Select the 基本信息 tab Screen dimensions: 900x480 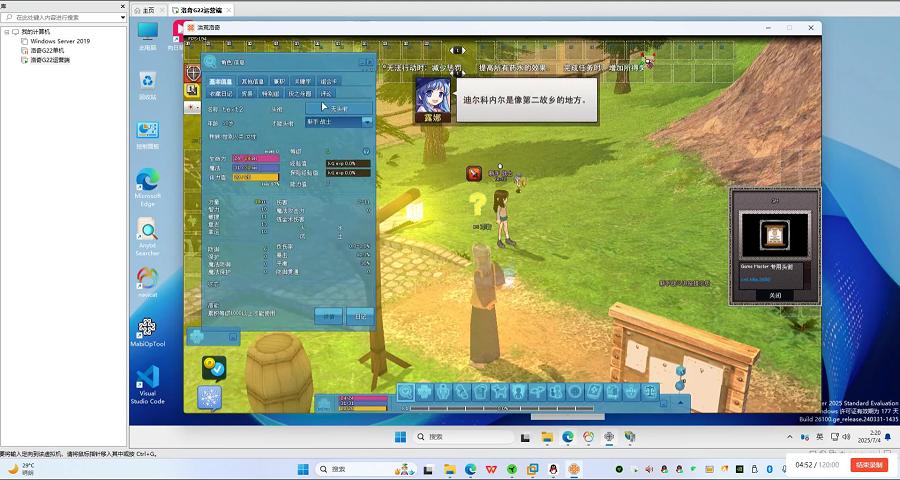[x=220, y=82]
